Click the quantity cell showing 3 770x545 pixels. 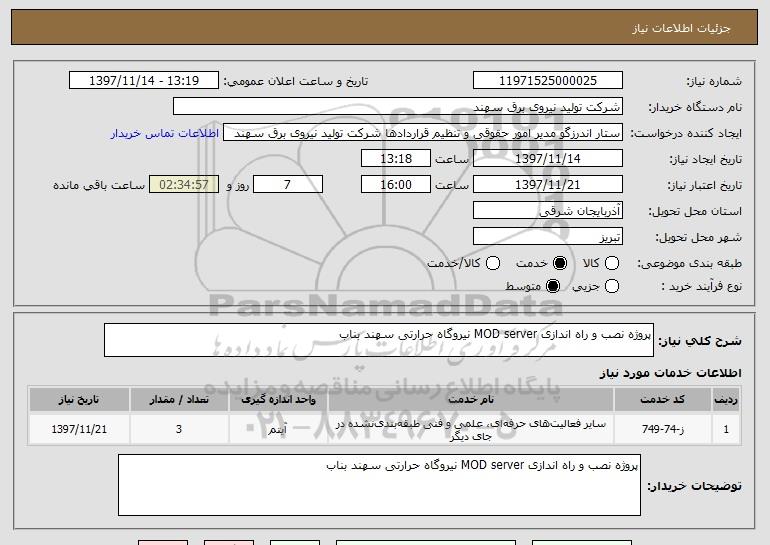(x=179, y=429)
